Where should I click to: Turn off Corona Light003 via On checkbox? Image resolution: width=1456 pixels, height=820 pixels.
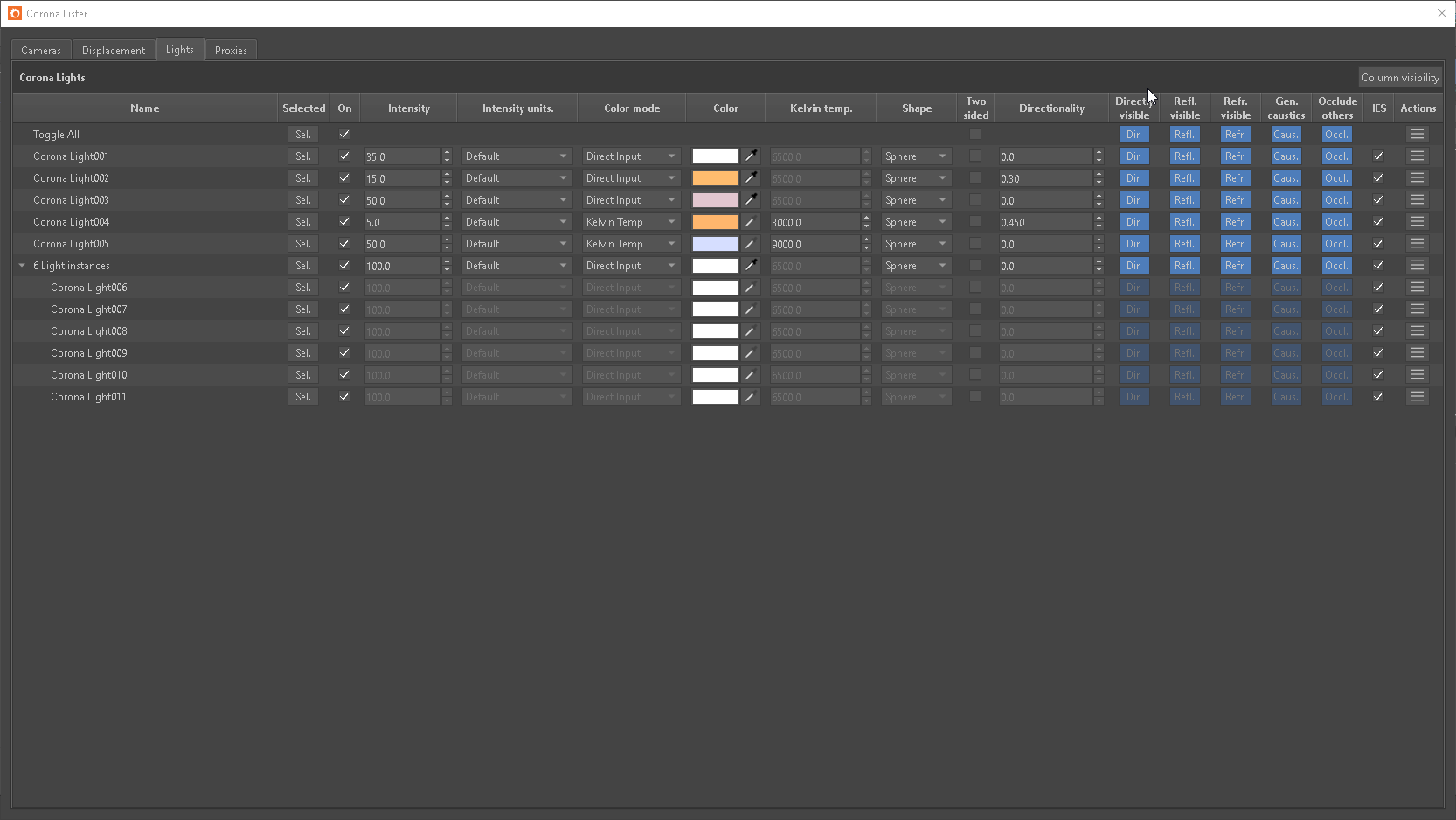point(344,200)
